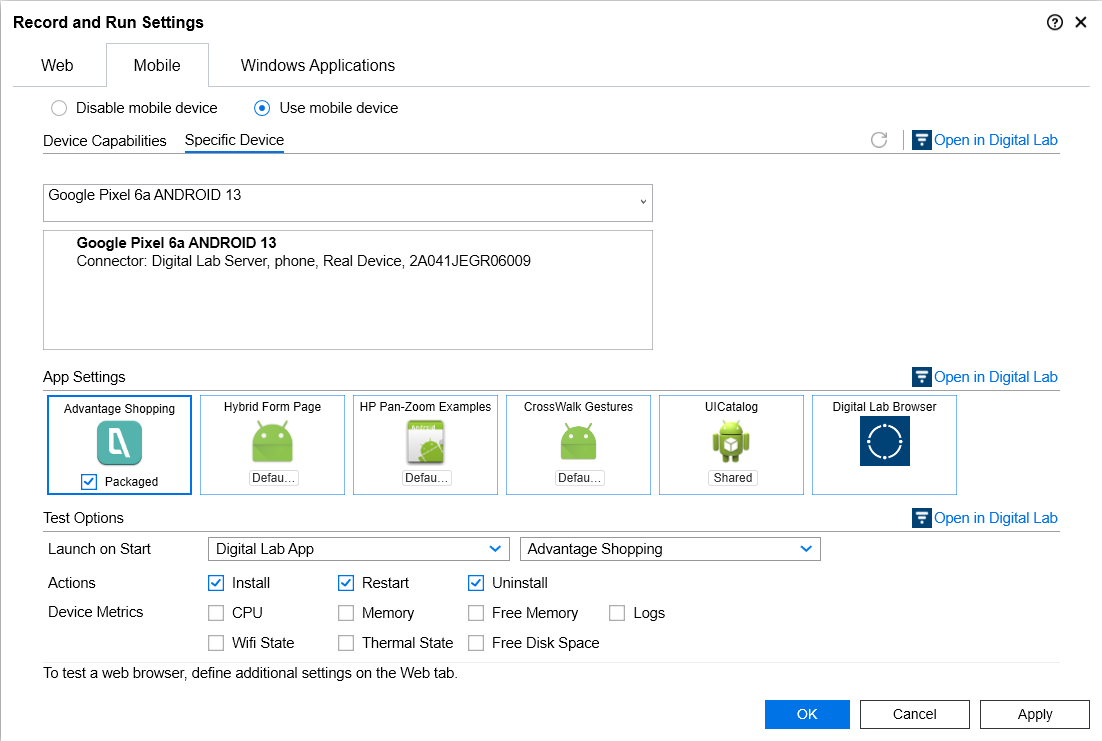Viewport: 1102px width, 741px height.
Task: Toggle the Uninstall action checkbox
Action: click(476, 583)
